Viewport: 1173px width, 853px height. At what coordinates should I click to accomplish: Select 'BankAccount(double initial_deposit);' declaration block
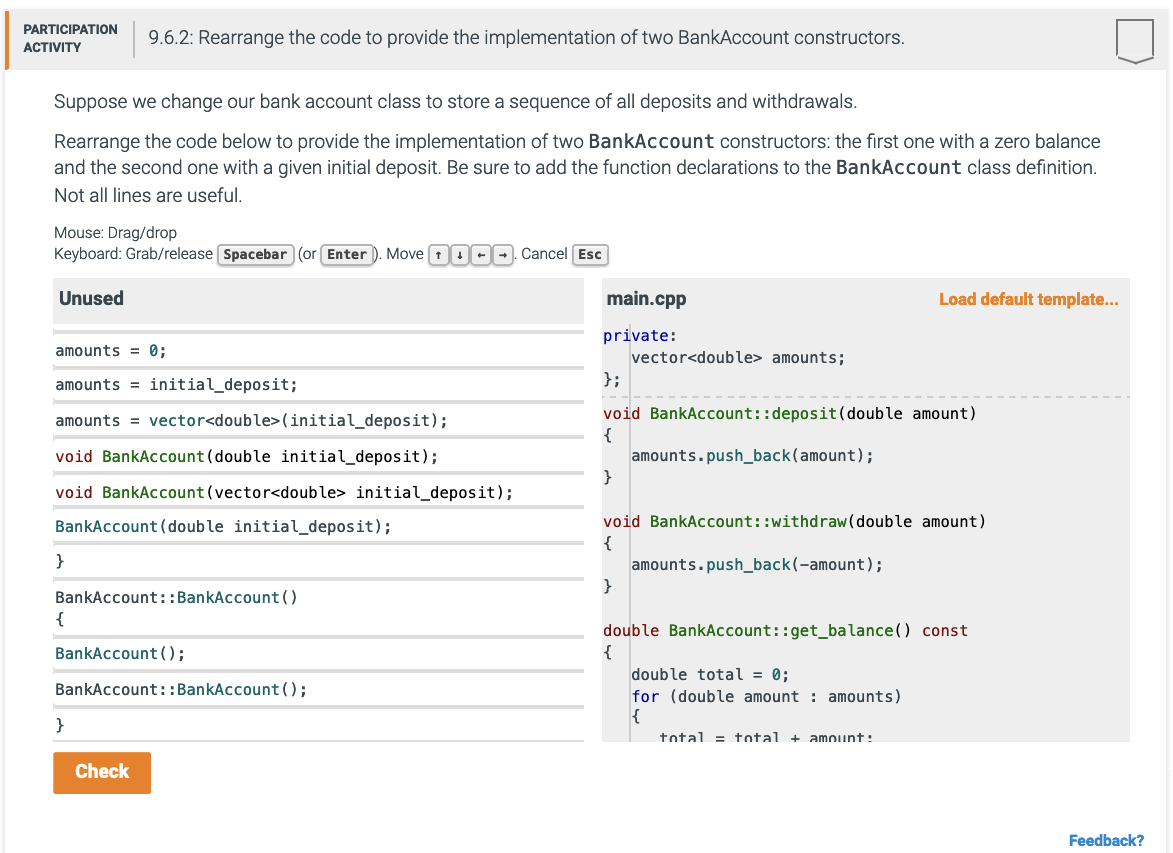coord(223,527)
